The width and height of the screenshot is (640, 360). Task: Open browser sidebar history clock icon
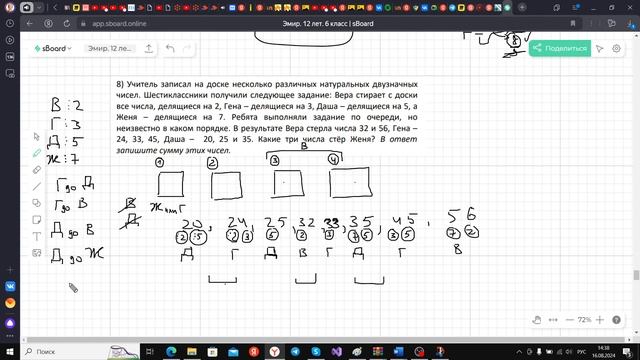click(x=10, y=24)
